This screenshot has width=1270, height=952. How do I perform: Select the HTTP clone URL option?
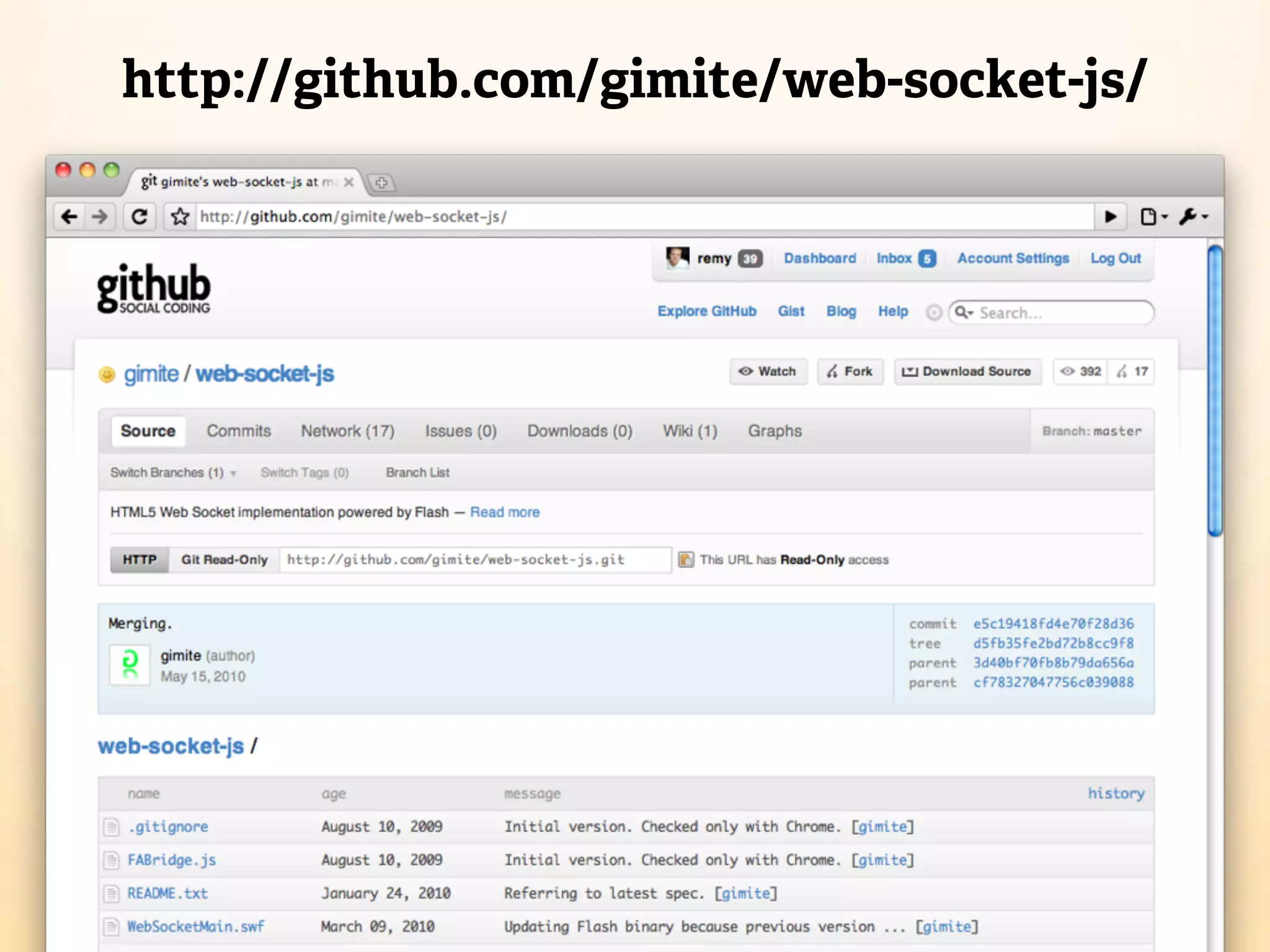coord(140,560)
